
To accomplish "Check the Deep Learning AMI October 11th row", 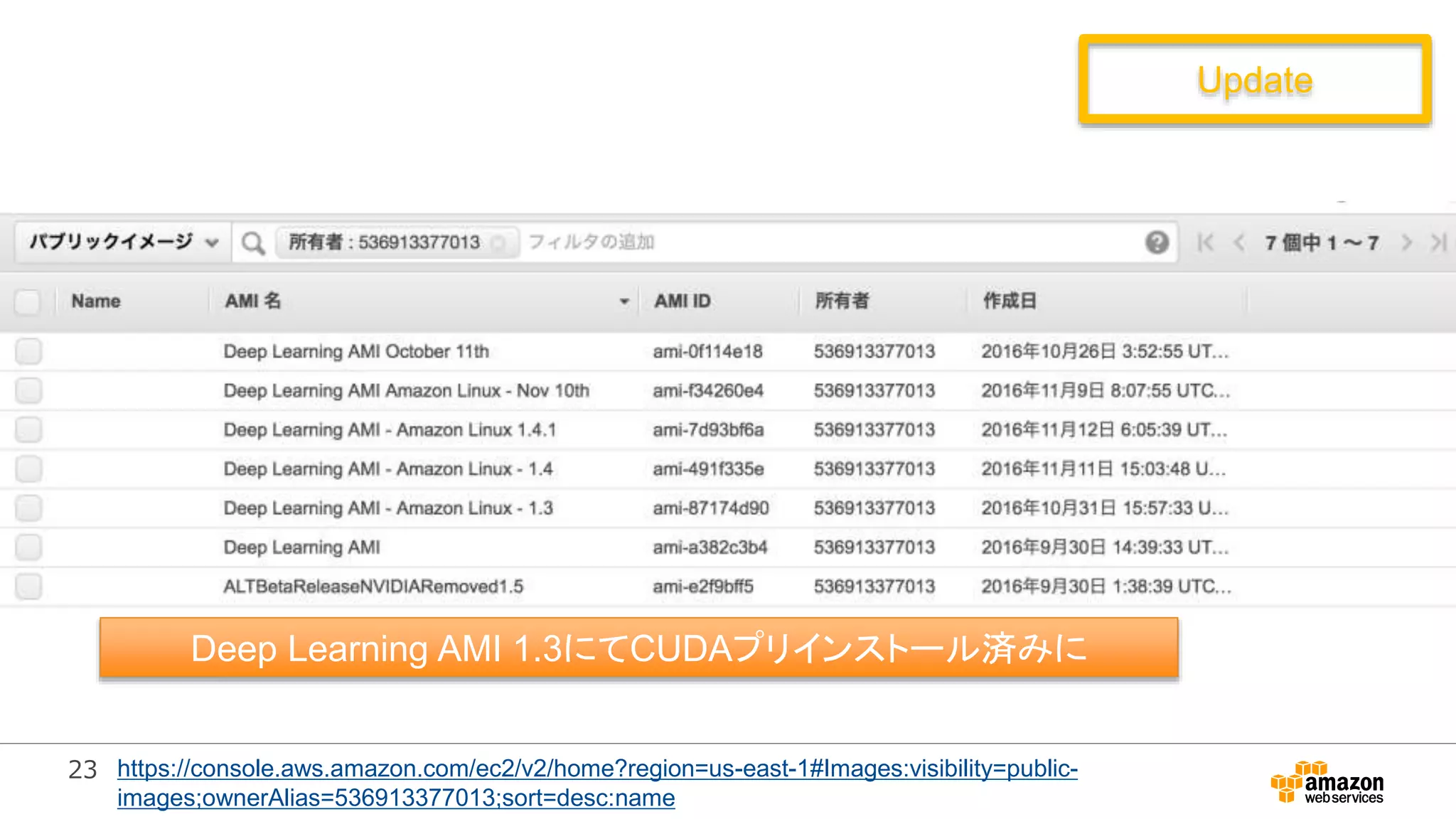I will click(x=28, y=351).
